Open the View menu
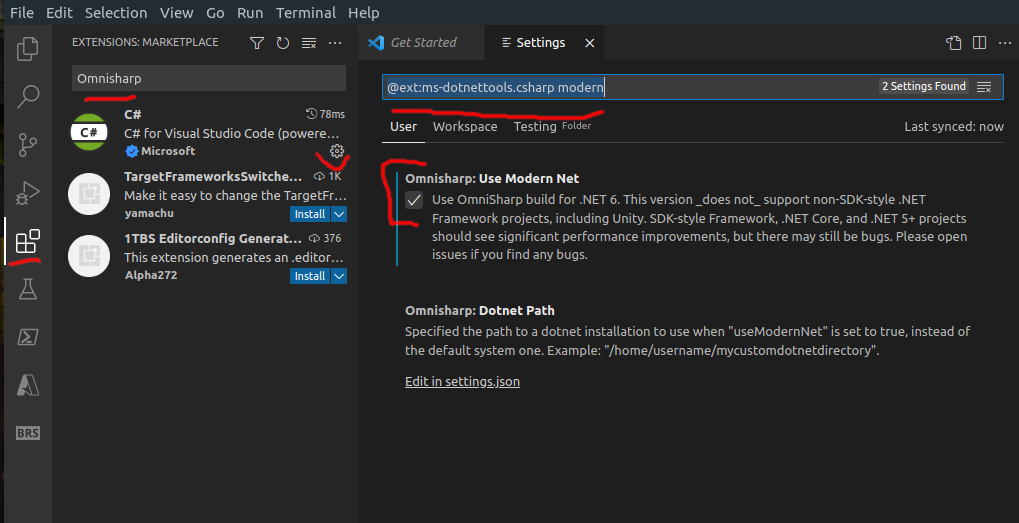Screen dimensions: 1019x523 [x=177, y=13]
